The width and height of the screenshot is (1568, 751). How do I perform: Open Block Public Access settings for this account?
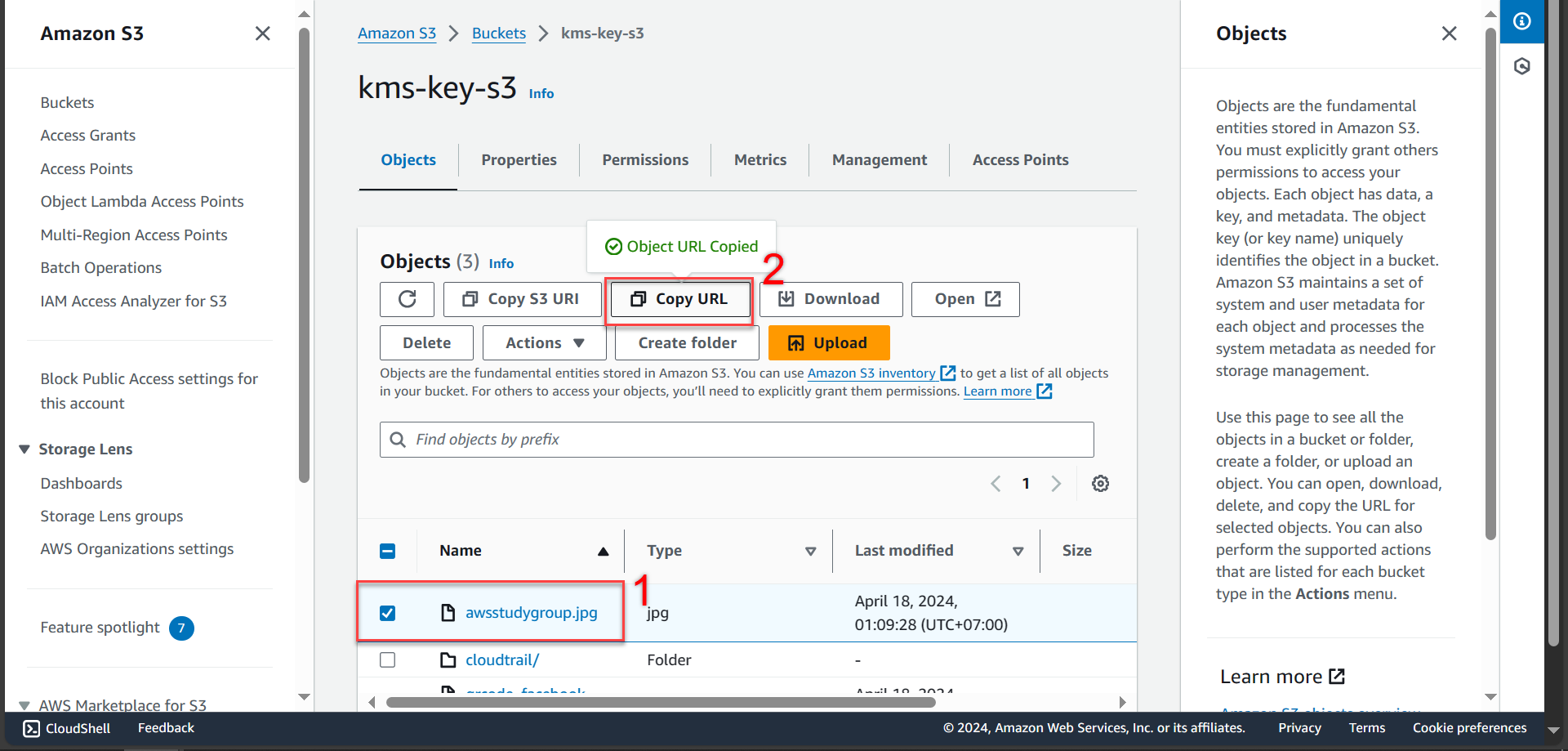(149, 391)
